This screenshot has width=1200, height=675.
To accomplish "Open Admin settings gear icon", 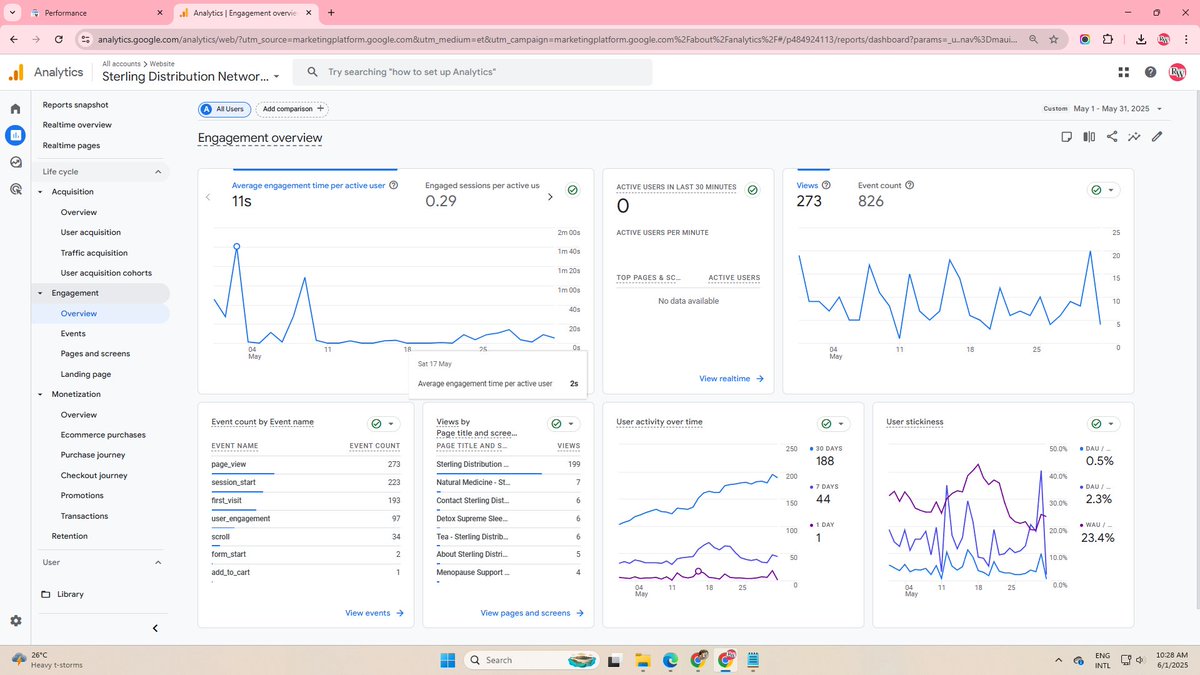I will pos(15,621).
